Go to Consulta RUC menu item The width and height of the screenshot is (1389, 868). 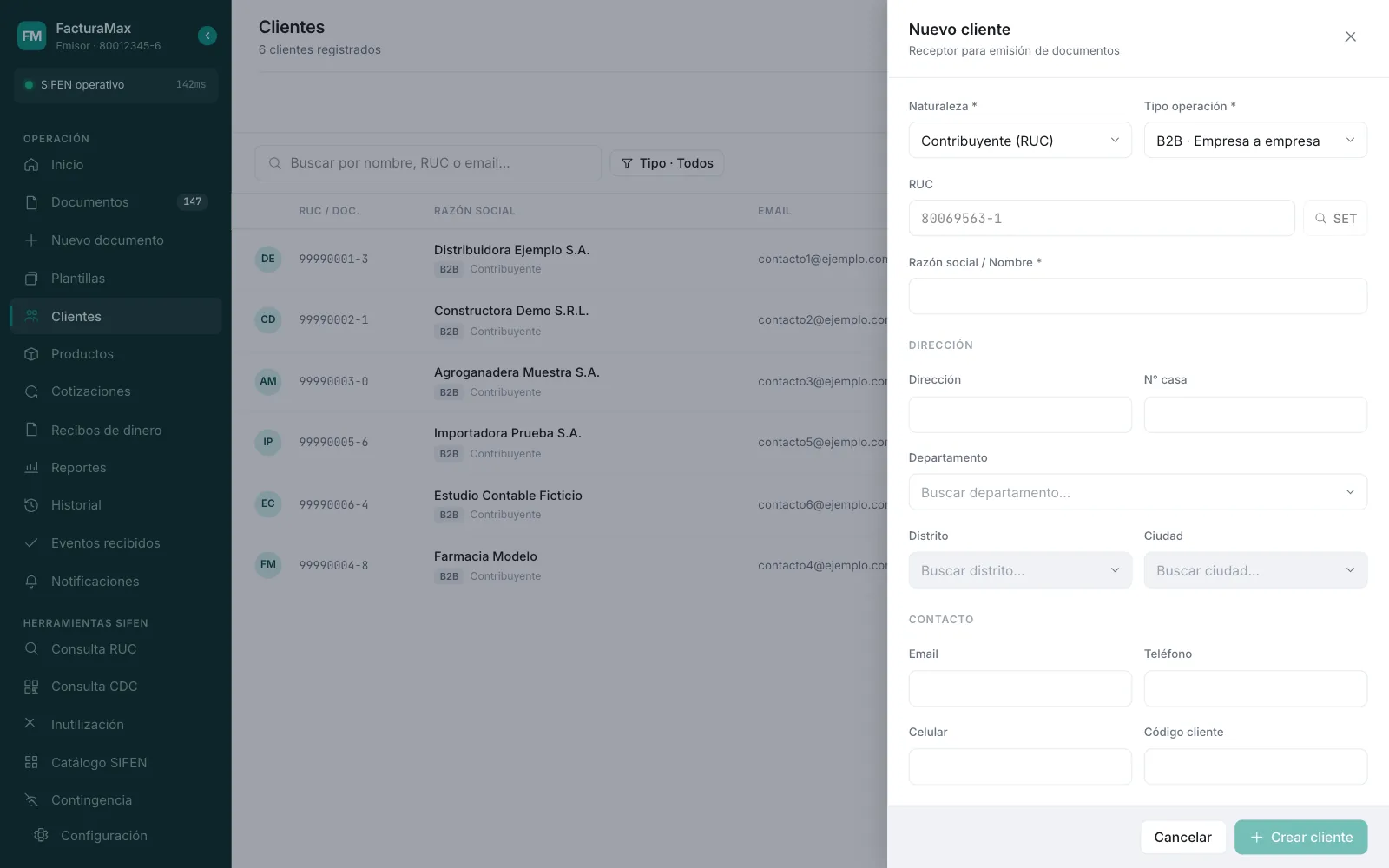click(115, 649)
